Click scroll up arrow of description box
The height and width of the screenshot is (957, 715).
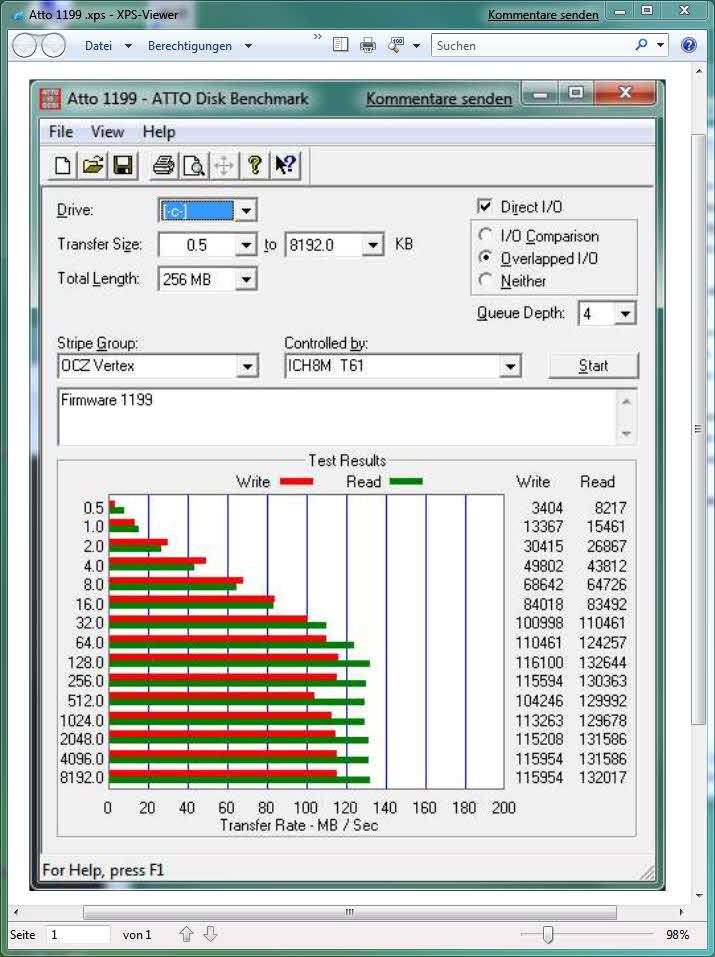(x=626, y=401)
